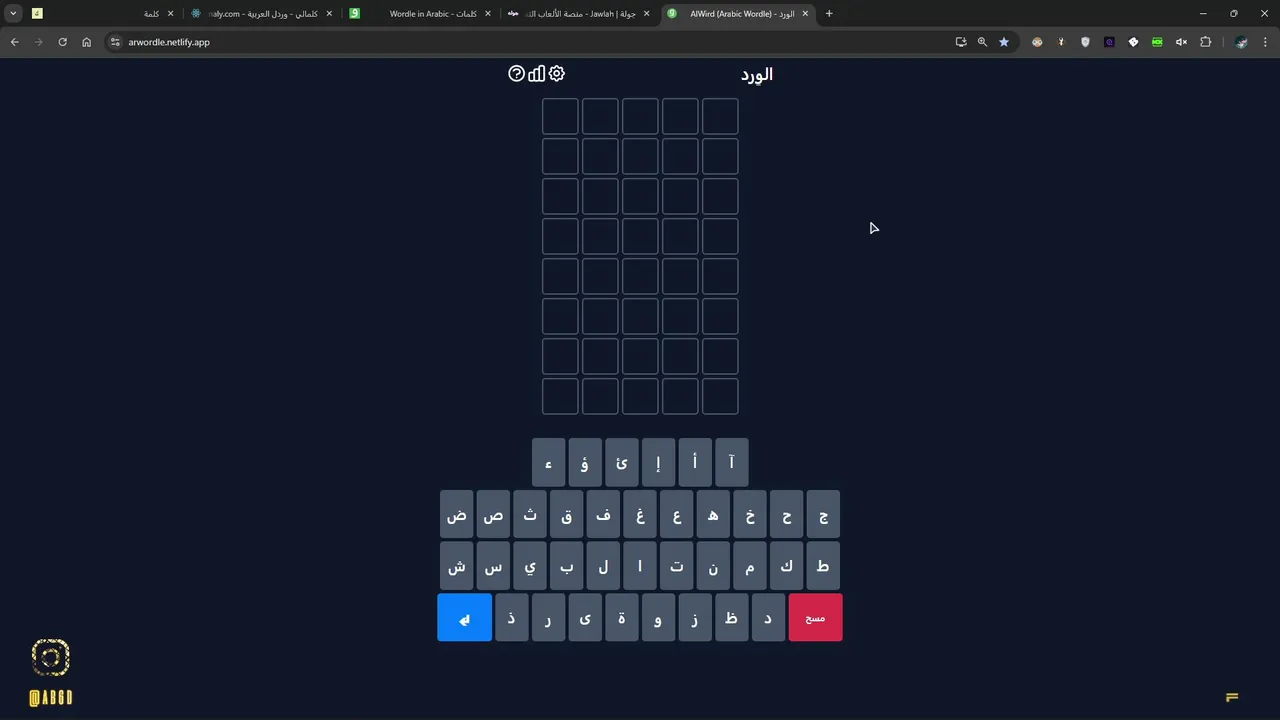Image resolution: width=1280 pixels, height=720 pixels.
Task: Click the م key
Action: click(750, 567)
